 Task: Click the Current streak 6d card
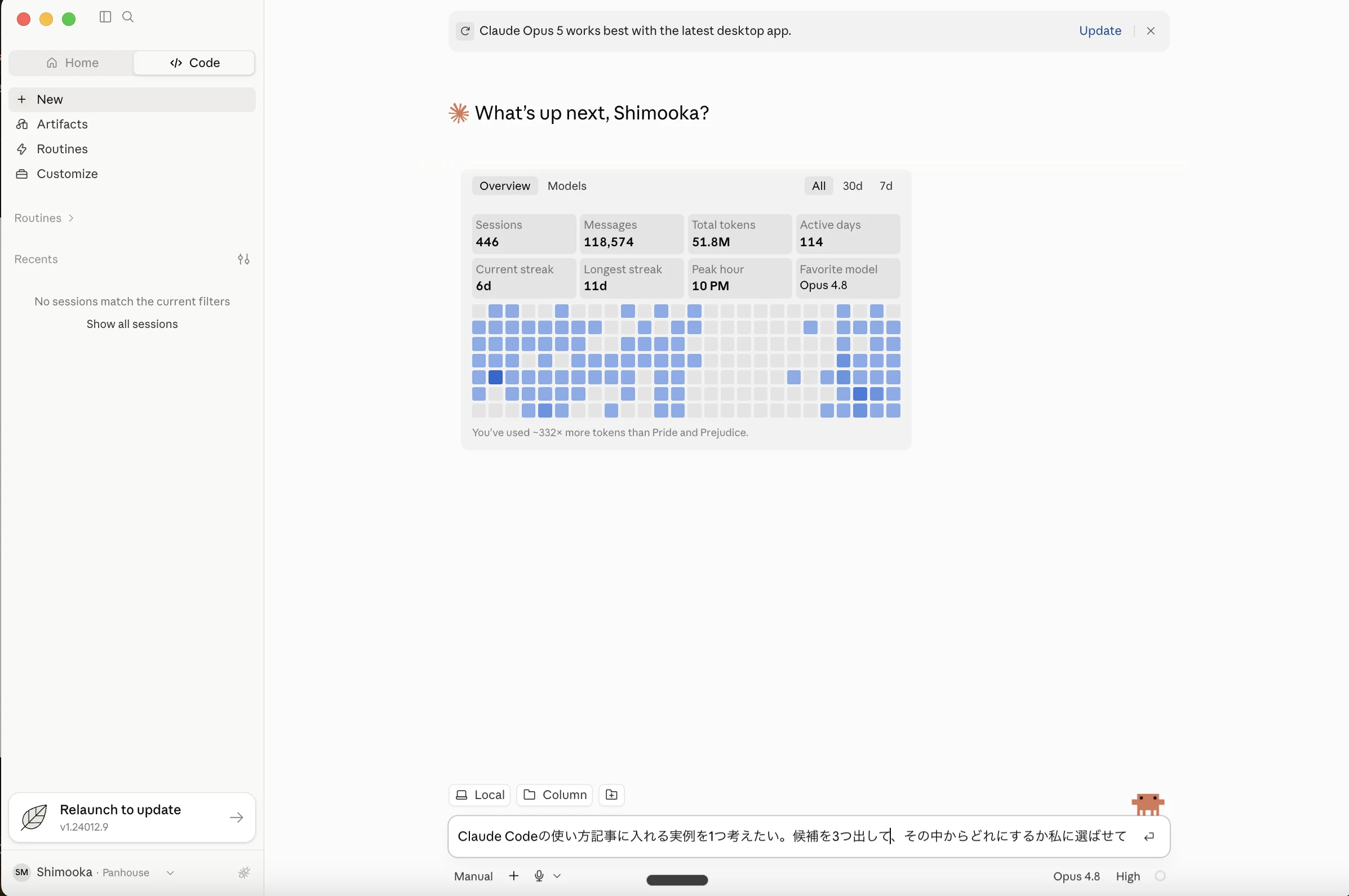click(x=523, y=278)
